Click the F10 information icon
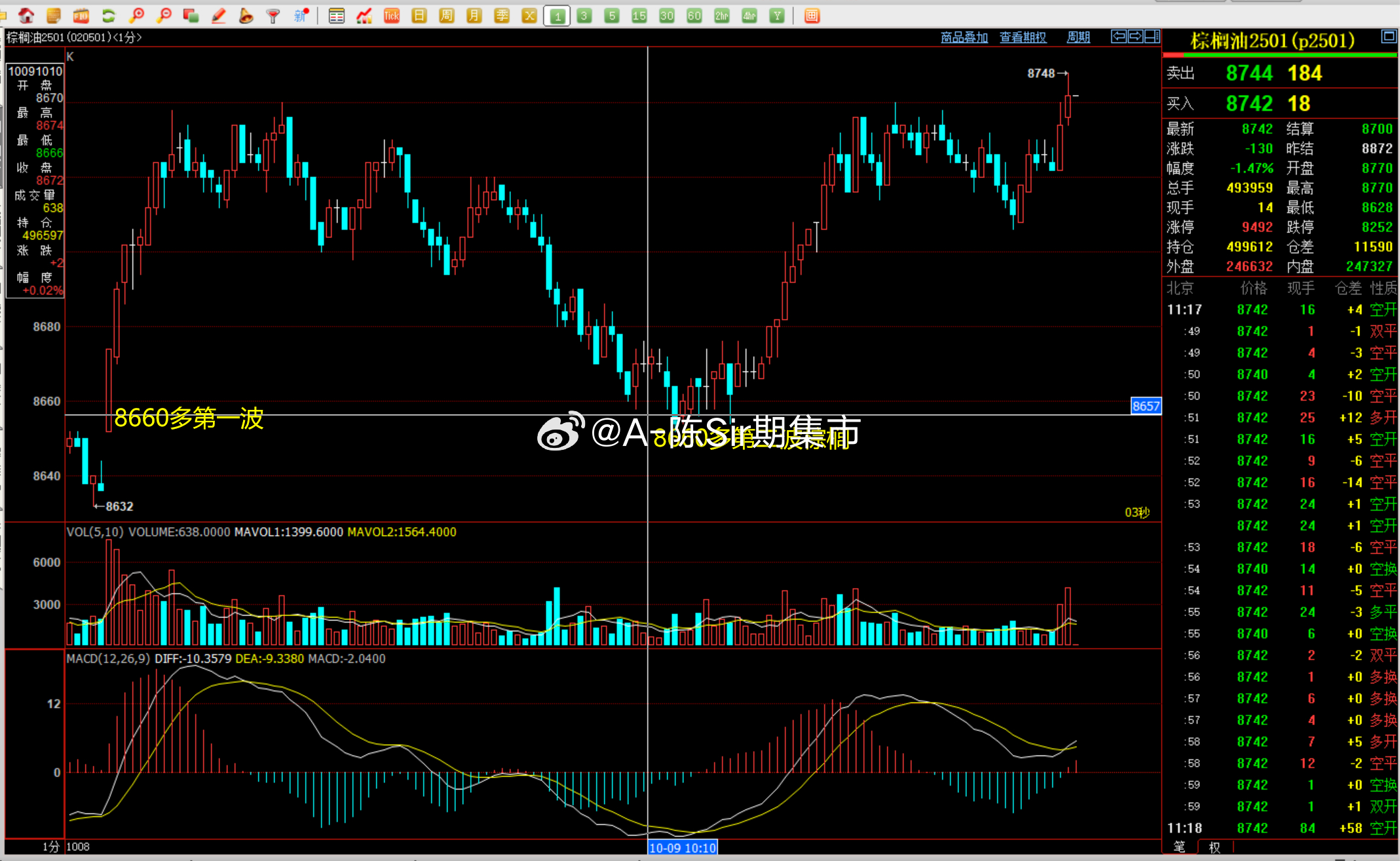 (81, 16)
